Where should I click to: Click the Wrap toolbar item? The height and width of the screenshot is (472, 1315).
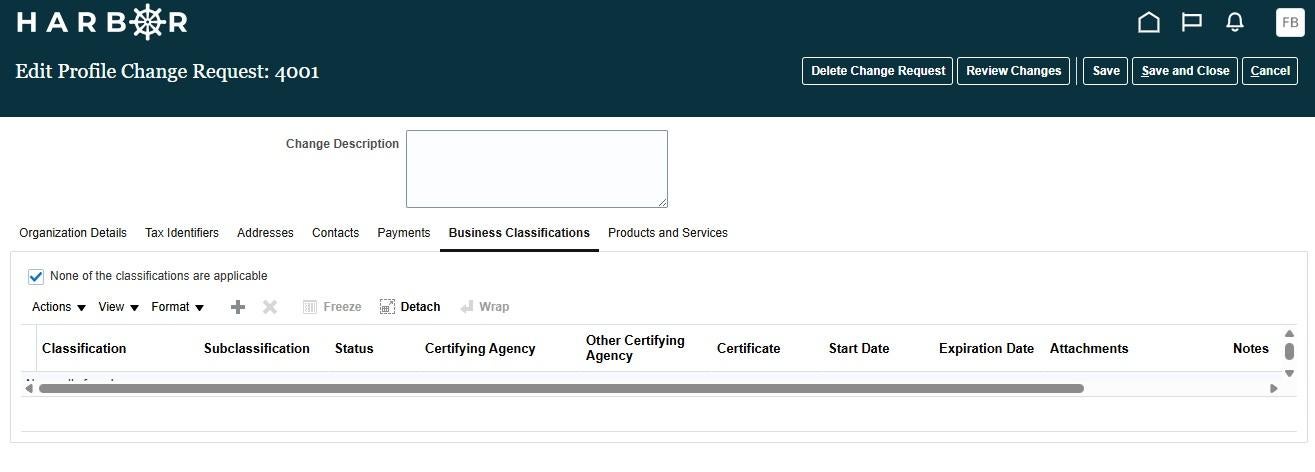tap(484, 307)
